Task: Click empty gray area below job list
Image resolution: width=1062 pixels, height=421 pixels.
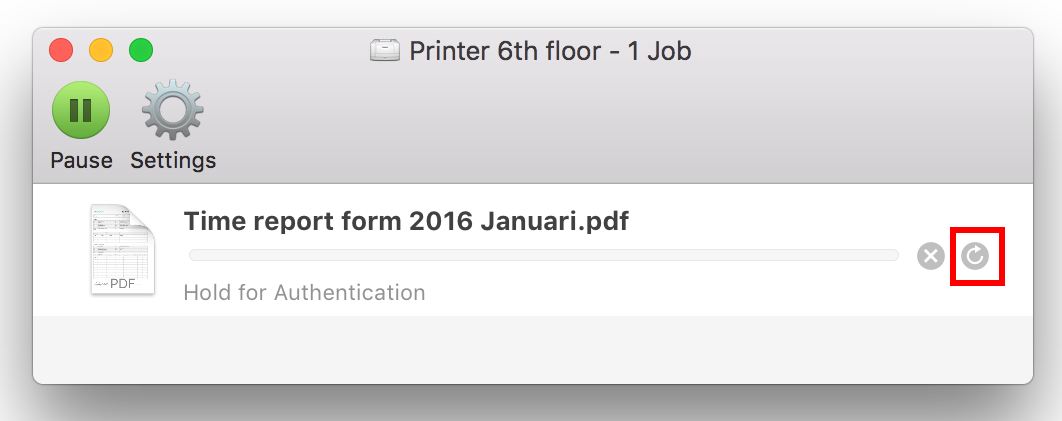Action: point(533,349)
